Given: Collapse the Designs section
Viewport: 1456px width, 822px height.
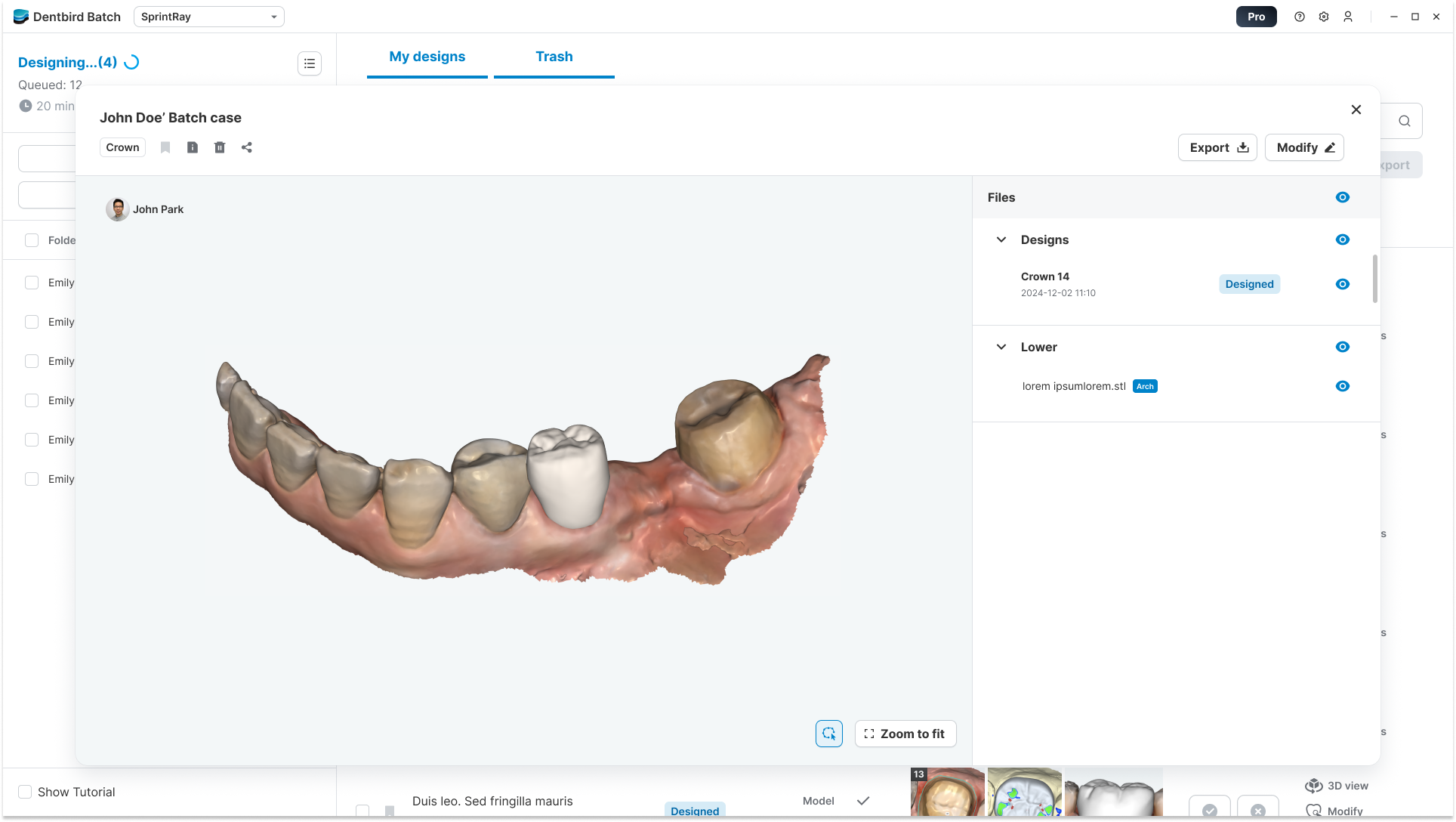Looking at the screenshot, I should point(1001,239).
